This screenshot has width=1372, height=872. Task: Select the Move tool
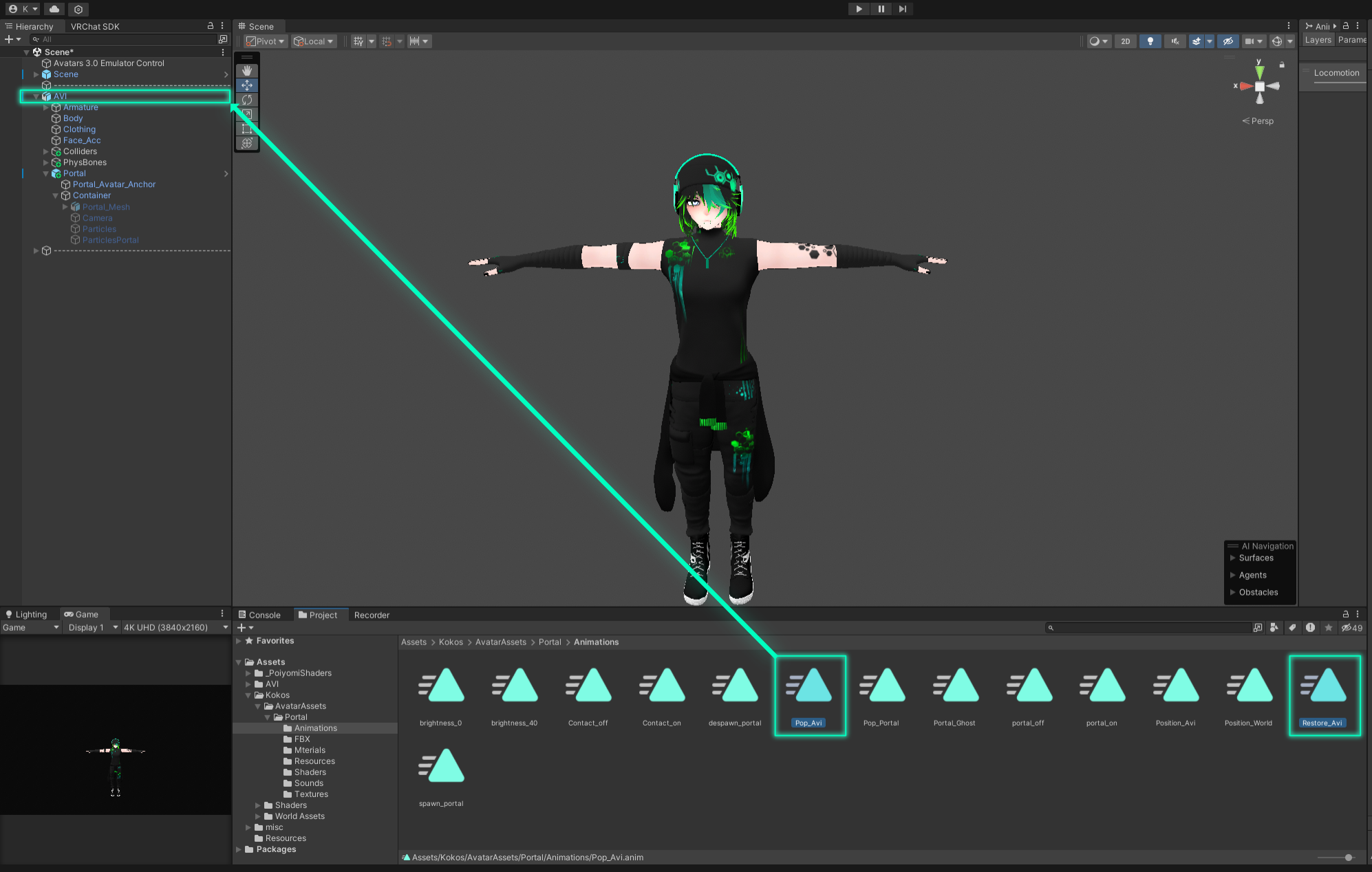coord(247,85)
